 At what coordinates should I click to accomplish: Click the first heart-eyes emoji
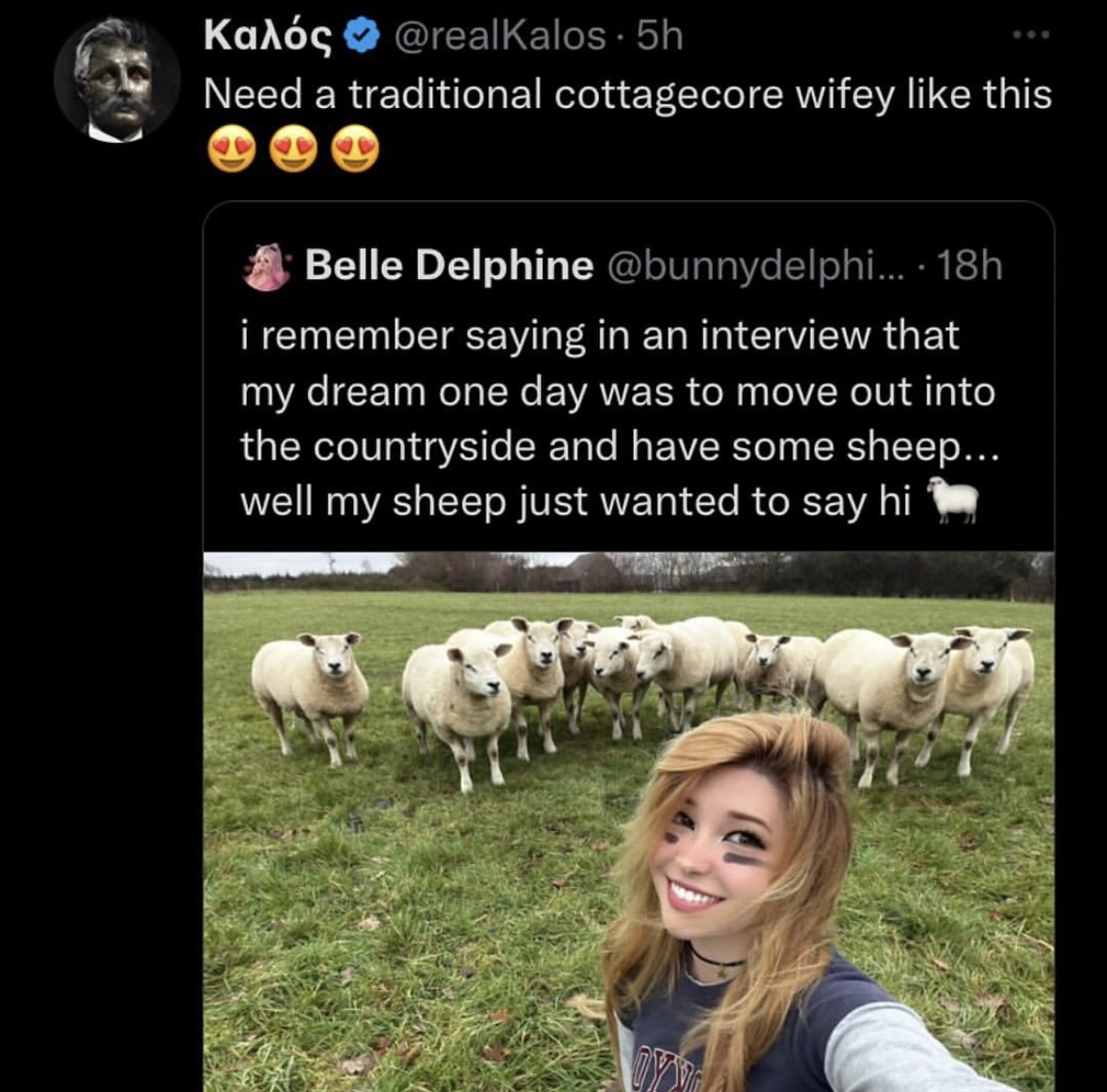[x=230, y=150]
